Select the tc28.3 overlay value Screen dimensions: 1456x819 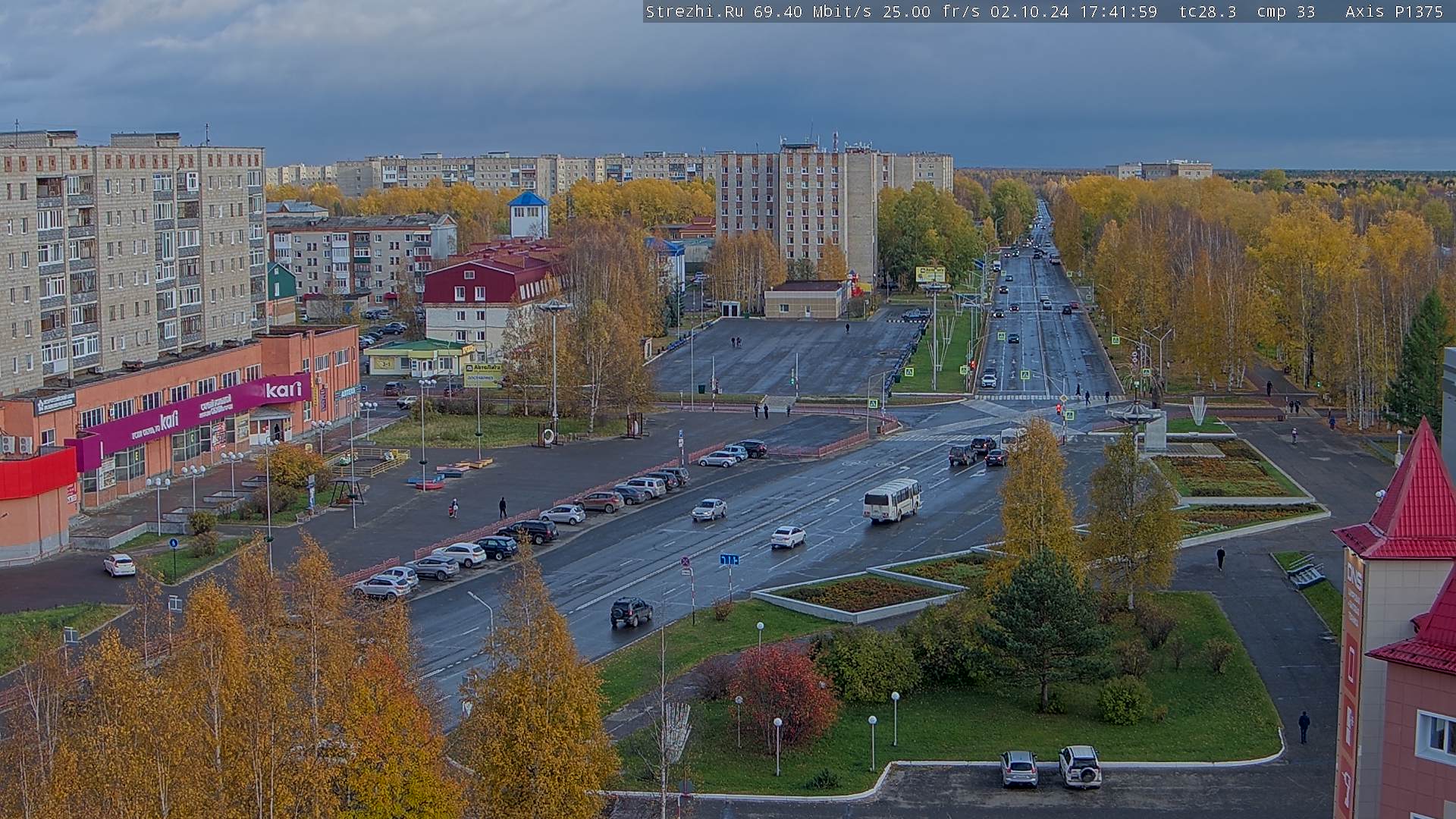point(1207,11)
